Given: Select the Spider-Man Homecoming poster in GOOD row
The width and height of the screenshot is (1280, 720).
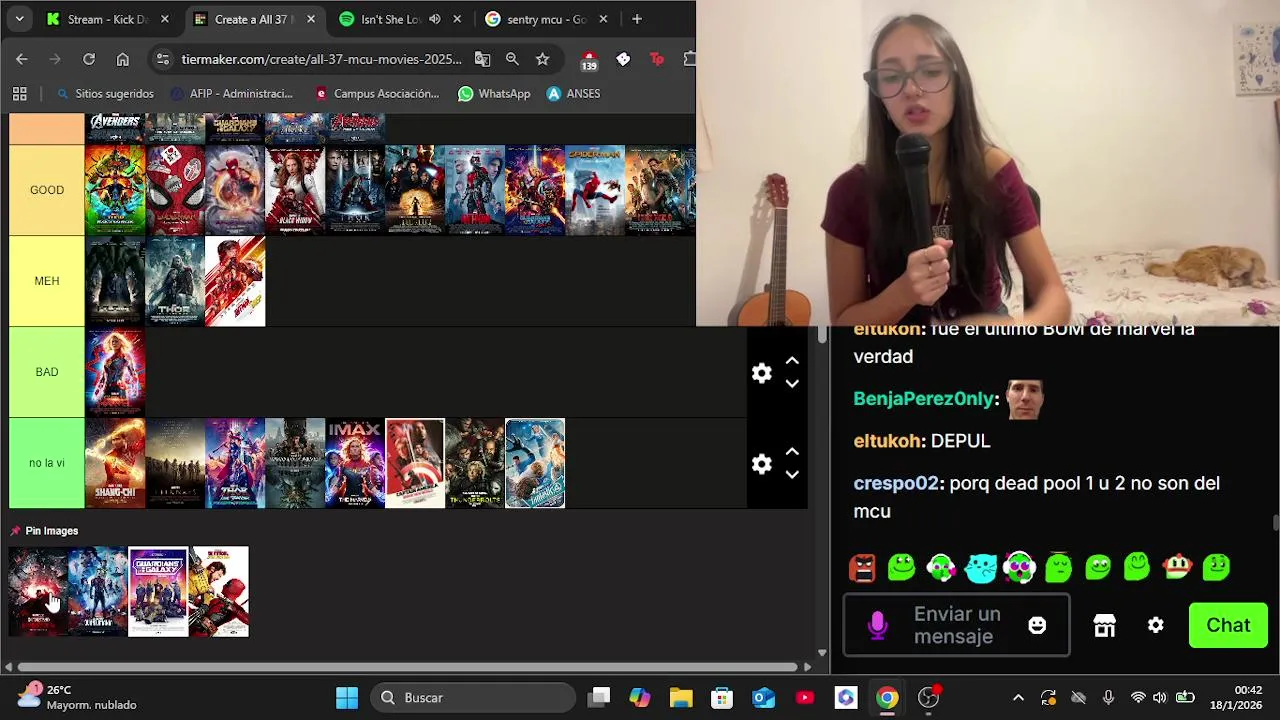Looking at the screenshot, I should point(595,190).
